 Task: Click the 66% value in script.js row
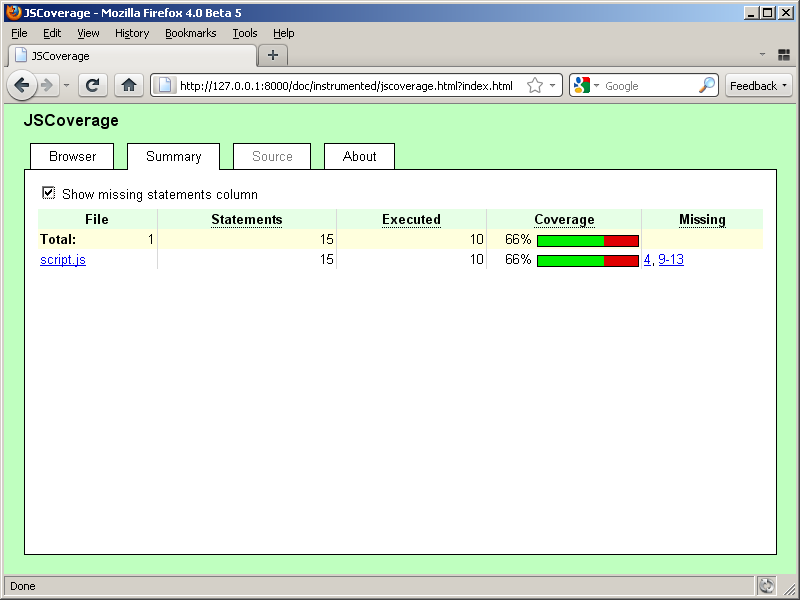[x=518, y=259]
